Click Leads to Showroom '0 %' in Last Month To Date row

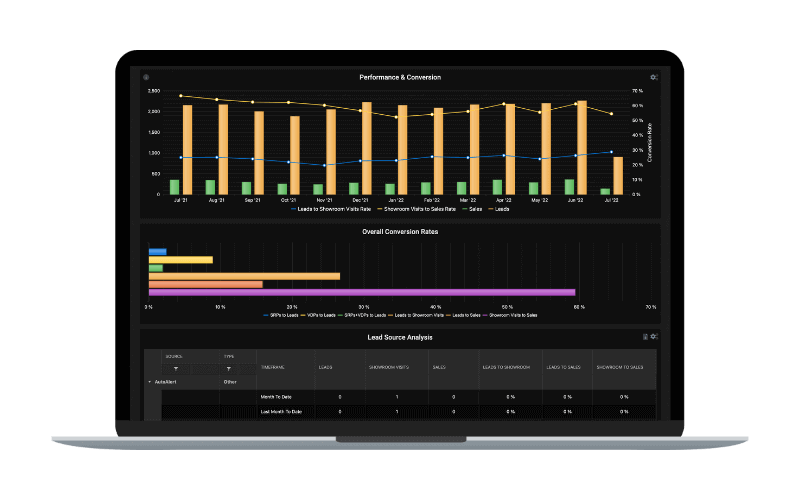pyautogui.click(x=511, y=412)
